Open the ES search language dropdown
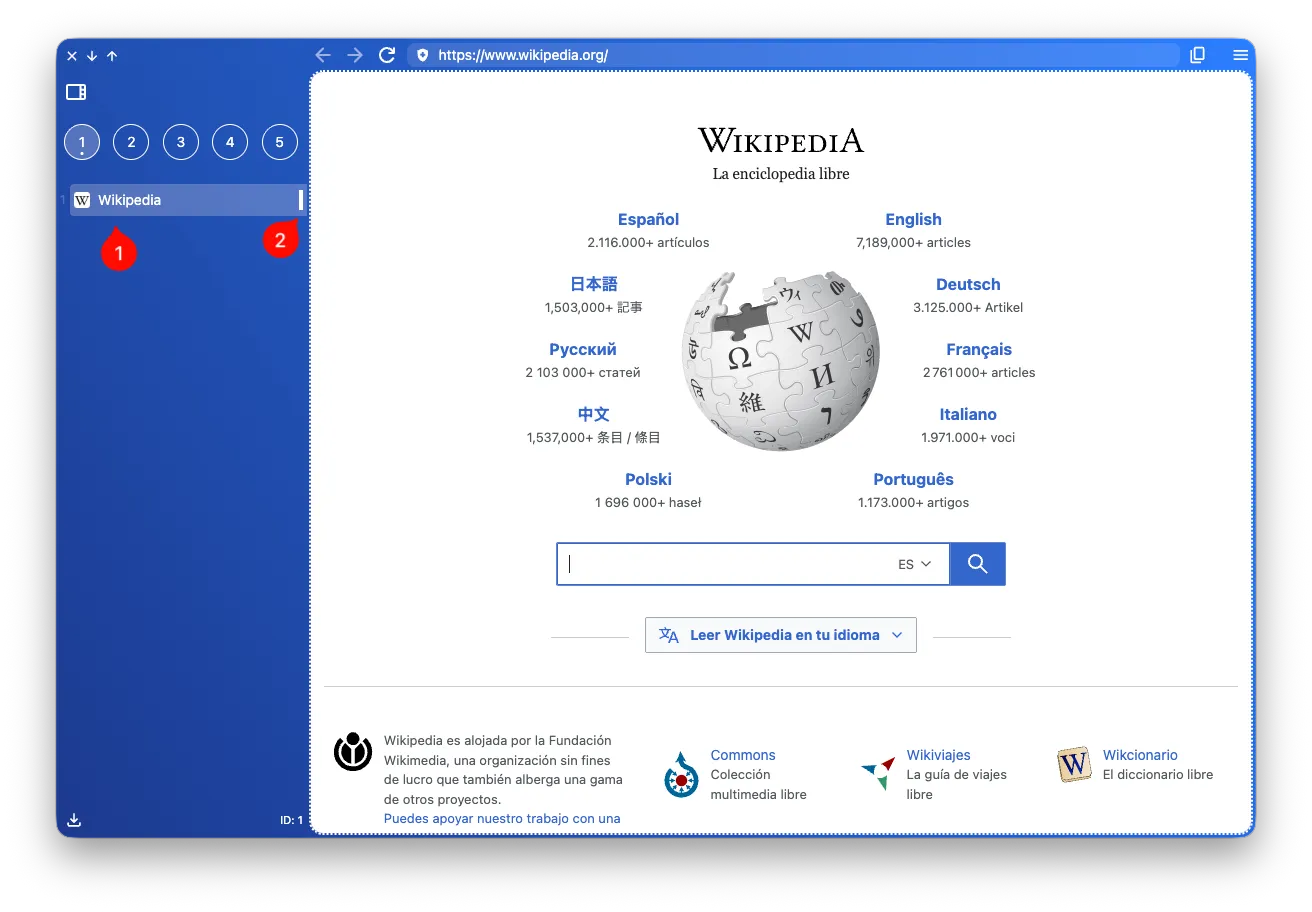Image resolution: width=1312 pixels, height=912 pixels. click(x=915, y=564)
